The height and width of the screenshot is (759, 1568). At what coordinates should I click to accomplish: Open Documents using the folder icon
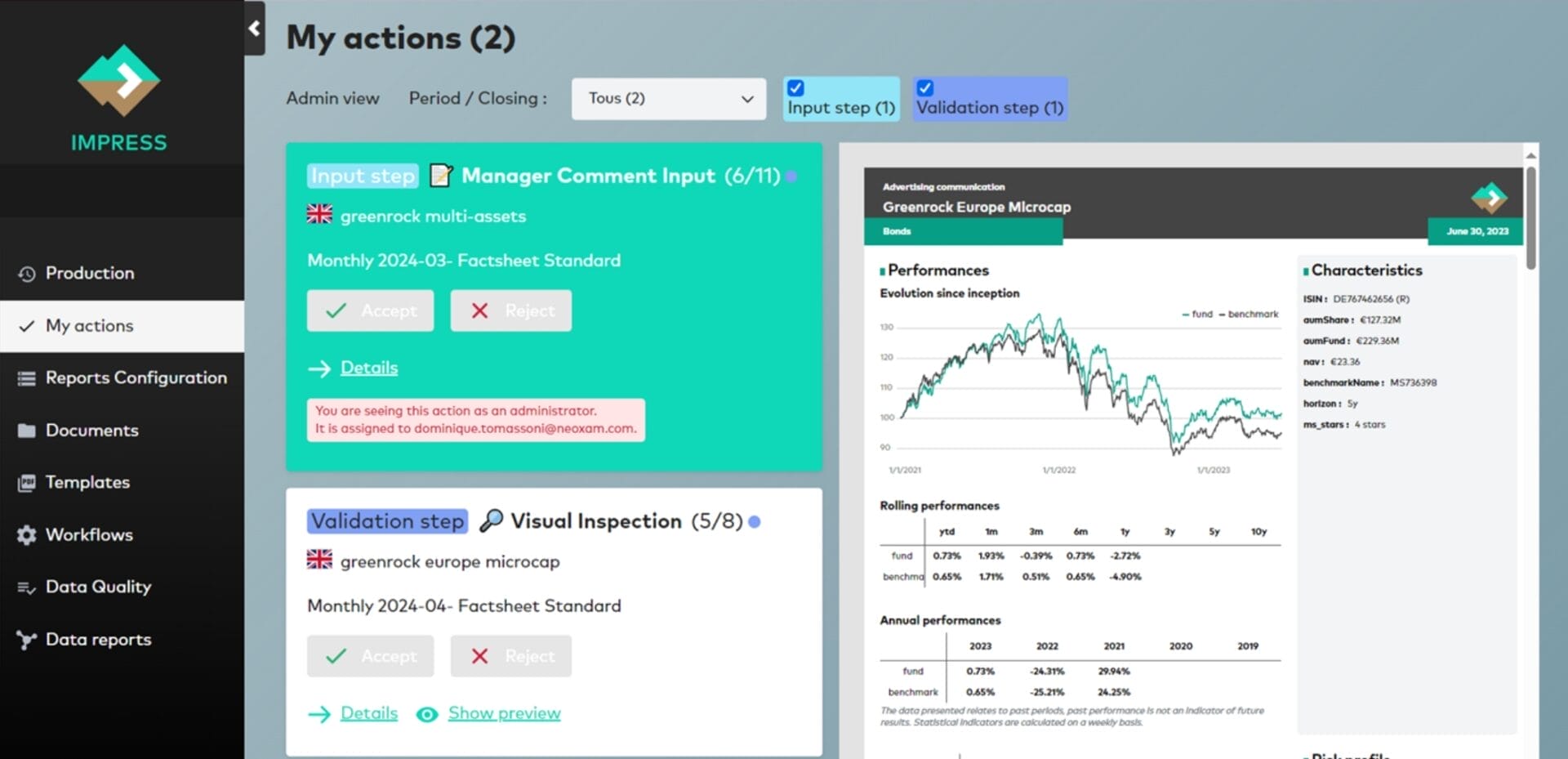(x=25, y=430)
